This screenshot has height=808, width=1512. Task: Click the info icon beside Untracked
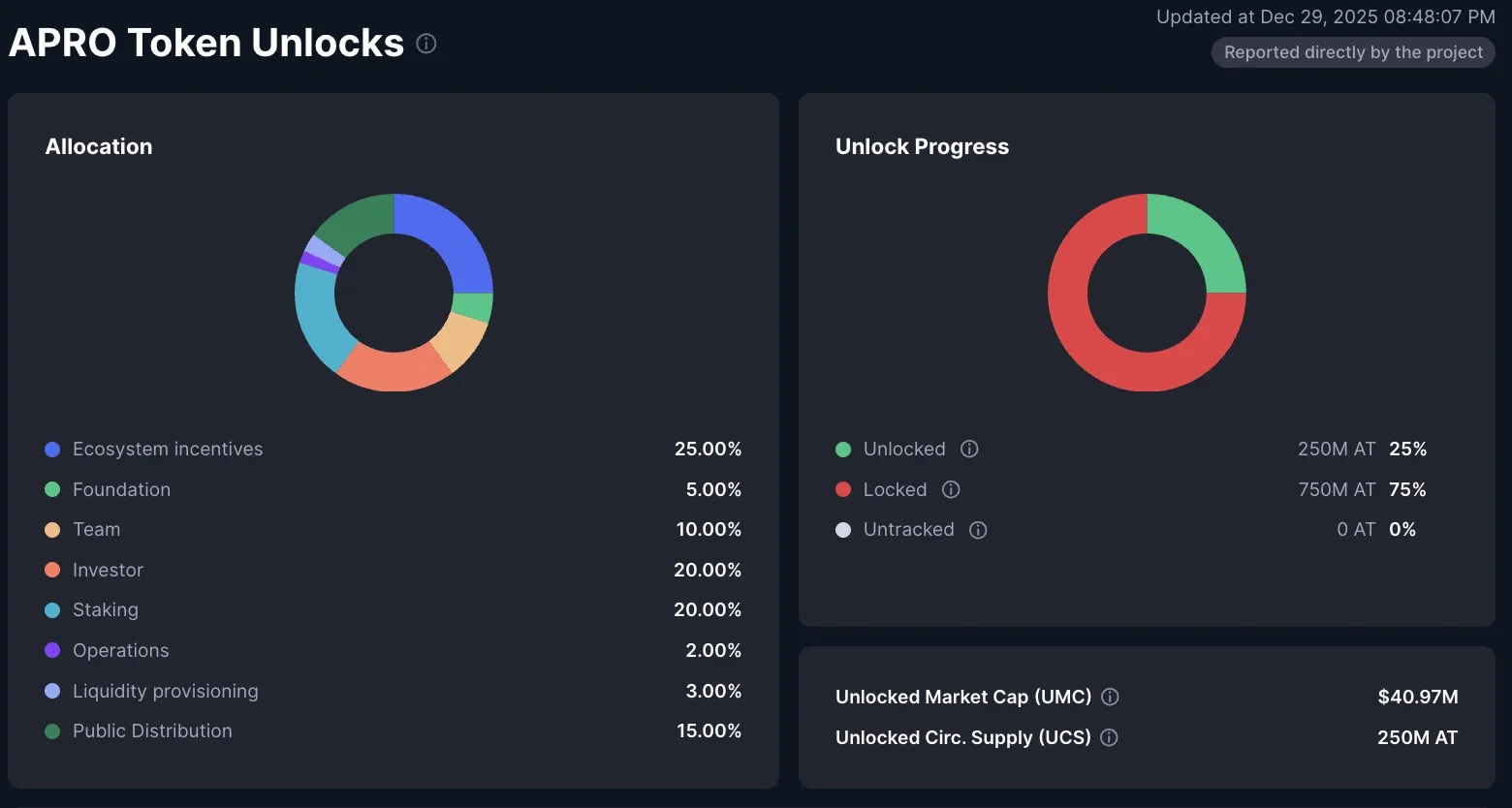977,530
